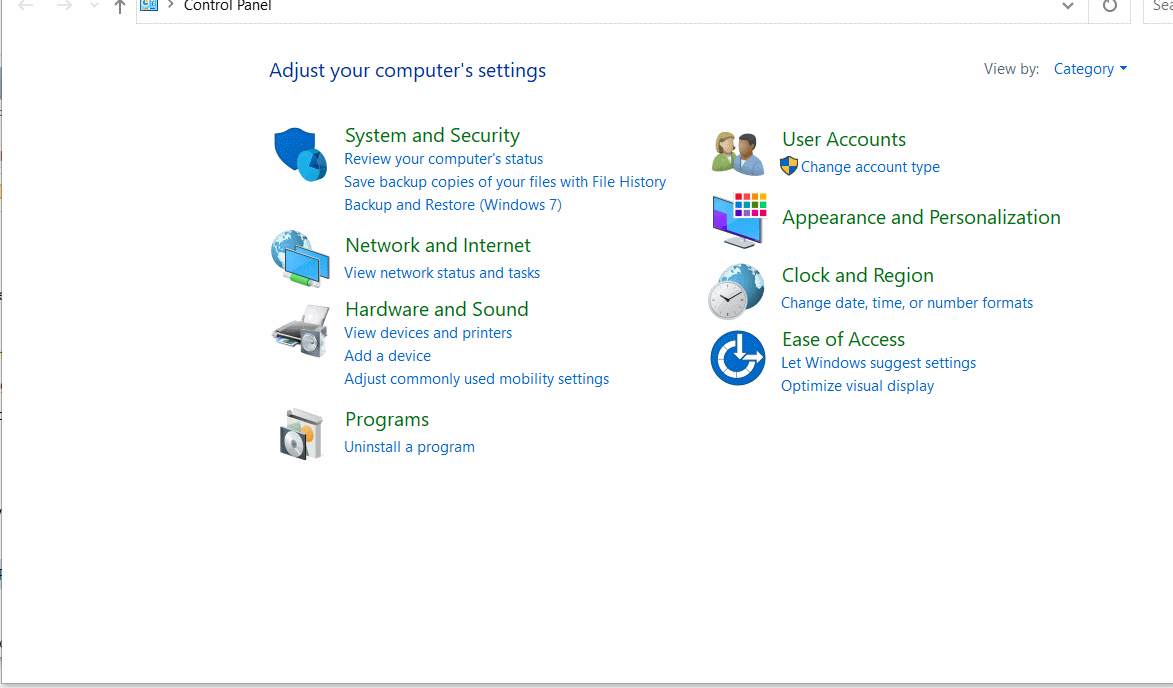Click the UAC shield beside Change account type
Viewport: 1173px width, 688px height.
[x=788, y=166]
